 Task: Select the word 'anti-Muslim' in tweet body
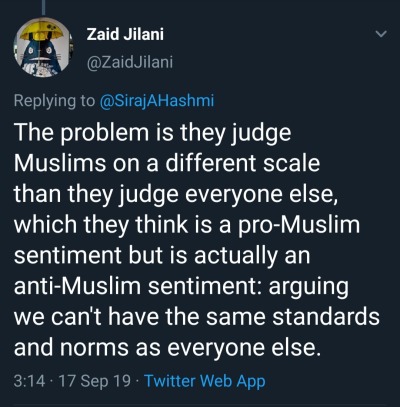[x=77, y=286]
